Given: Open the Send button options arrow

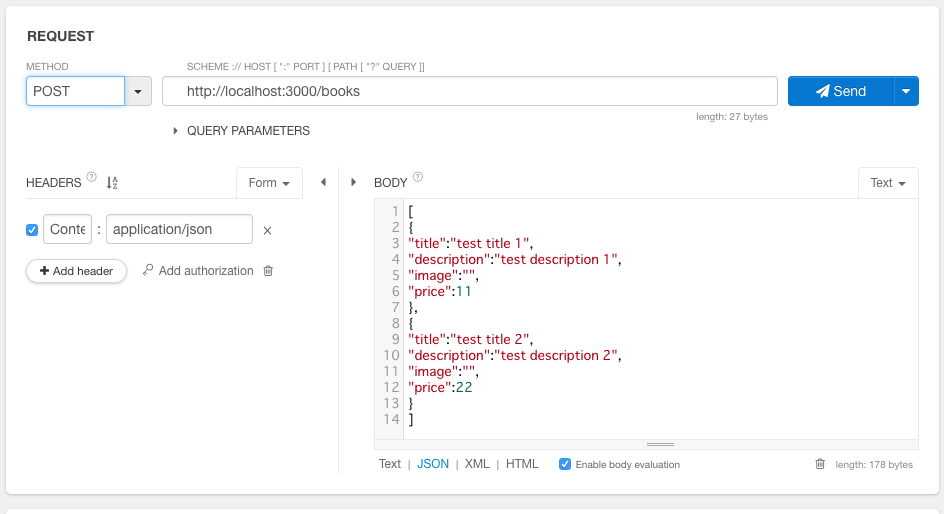Looking at the screenshot, I should (x=906, y=91).
